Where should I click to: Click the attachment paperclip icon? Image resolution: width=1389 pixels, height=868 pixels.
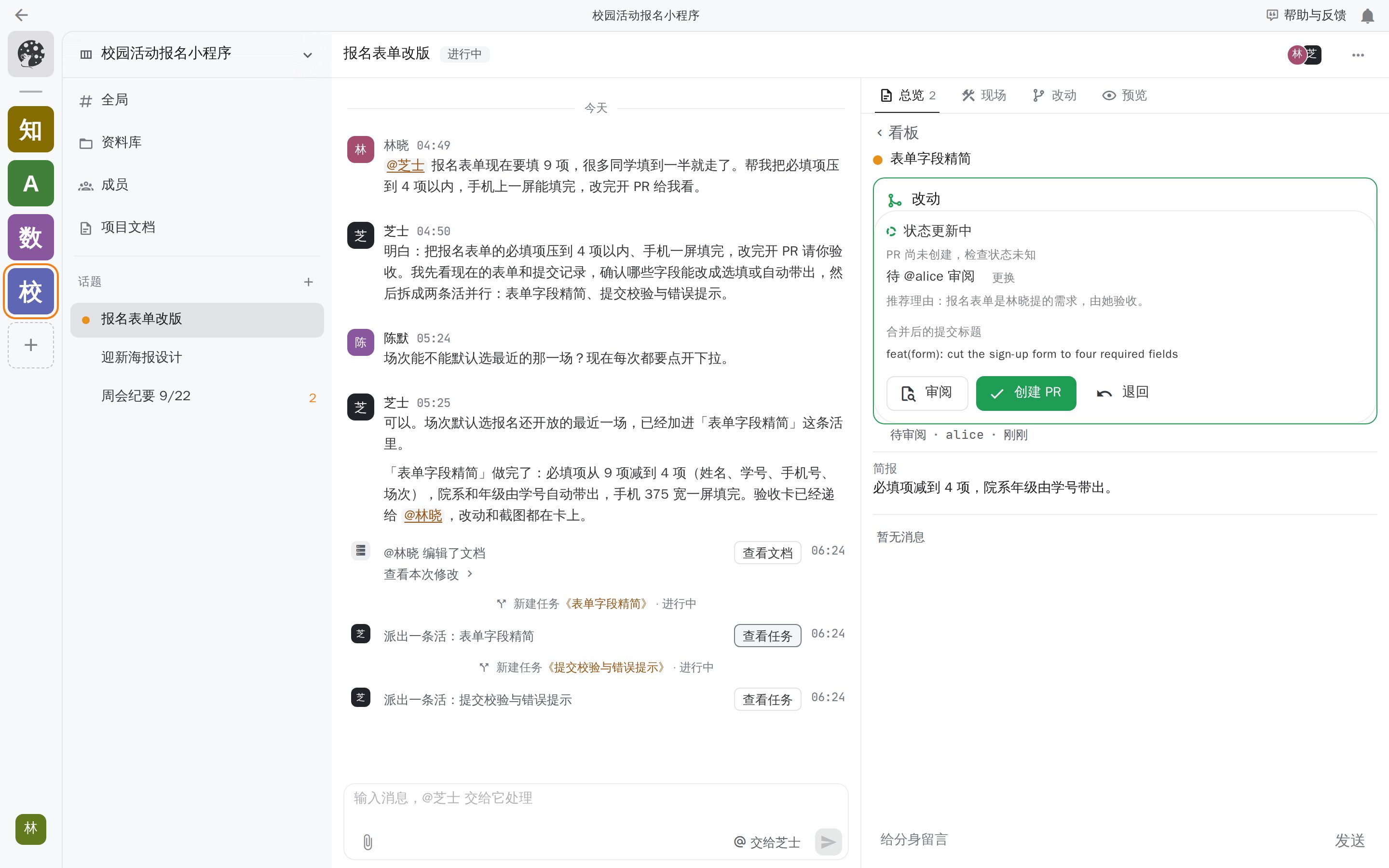[x=368, y=842]
